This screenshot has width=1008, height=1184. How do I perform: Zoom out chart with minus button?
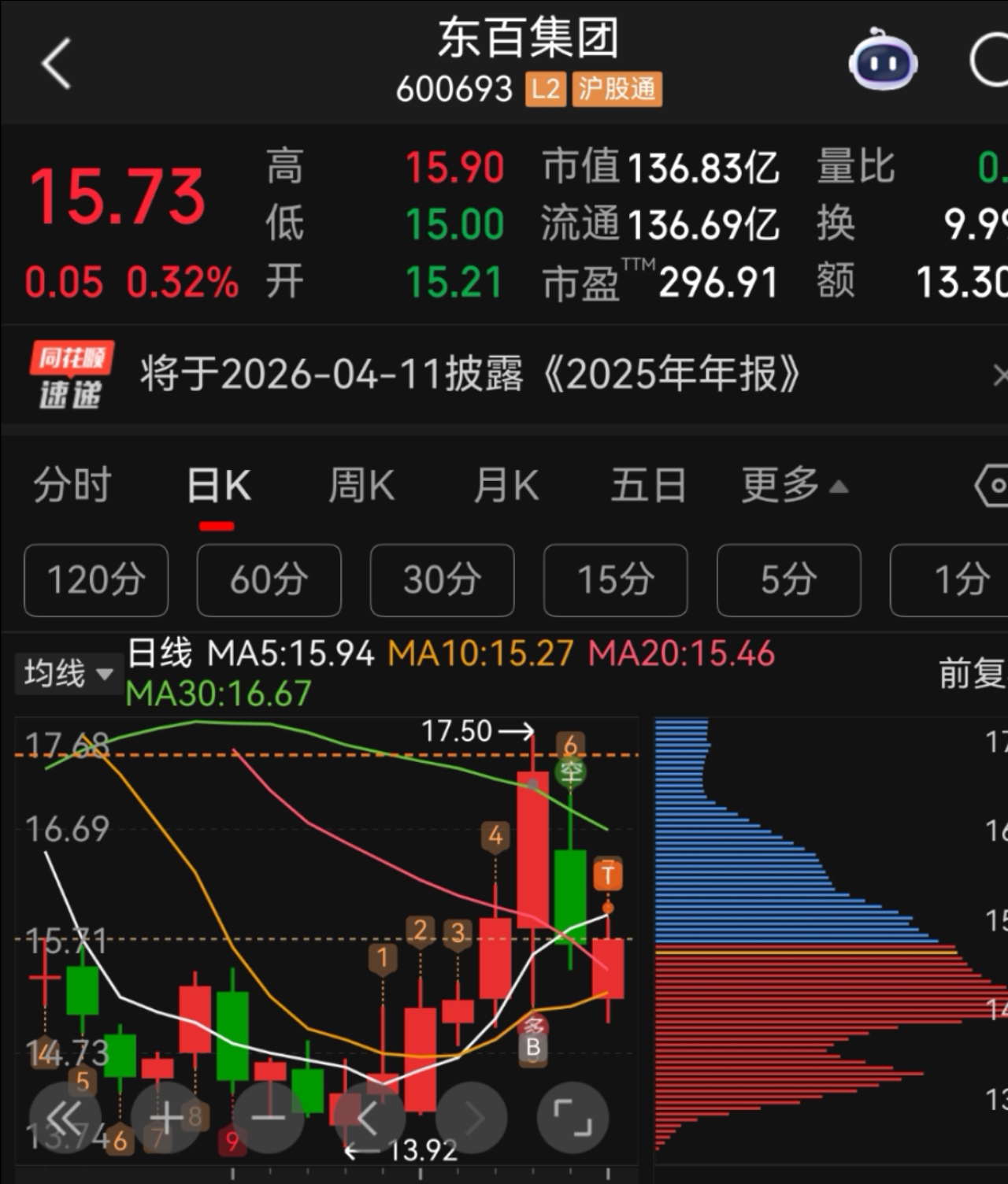(269, 1118)
